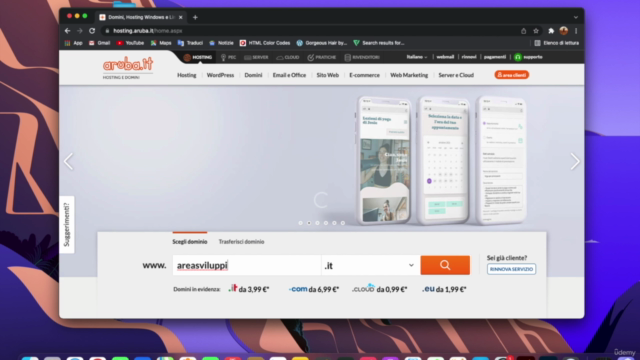The image size is (640, 360).
Task: Open the Server e Cloud menu
Action: (456, 75)
